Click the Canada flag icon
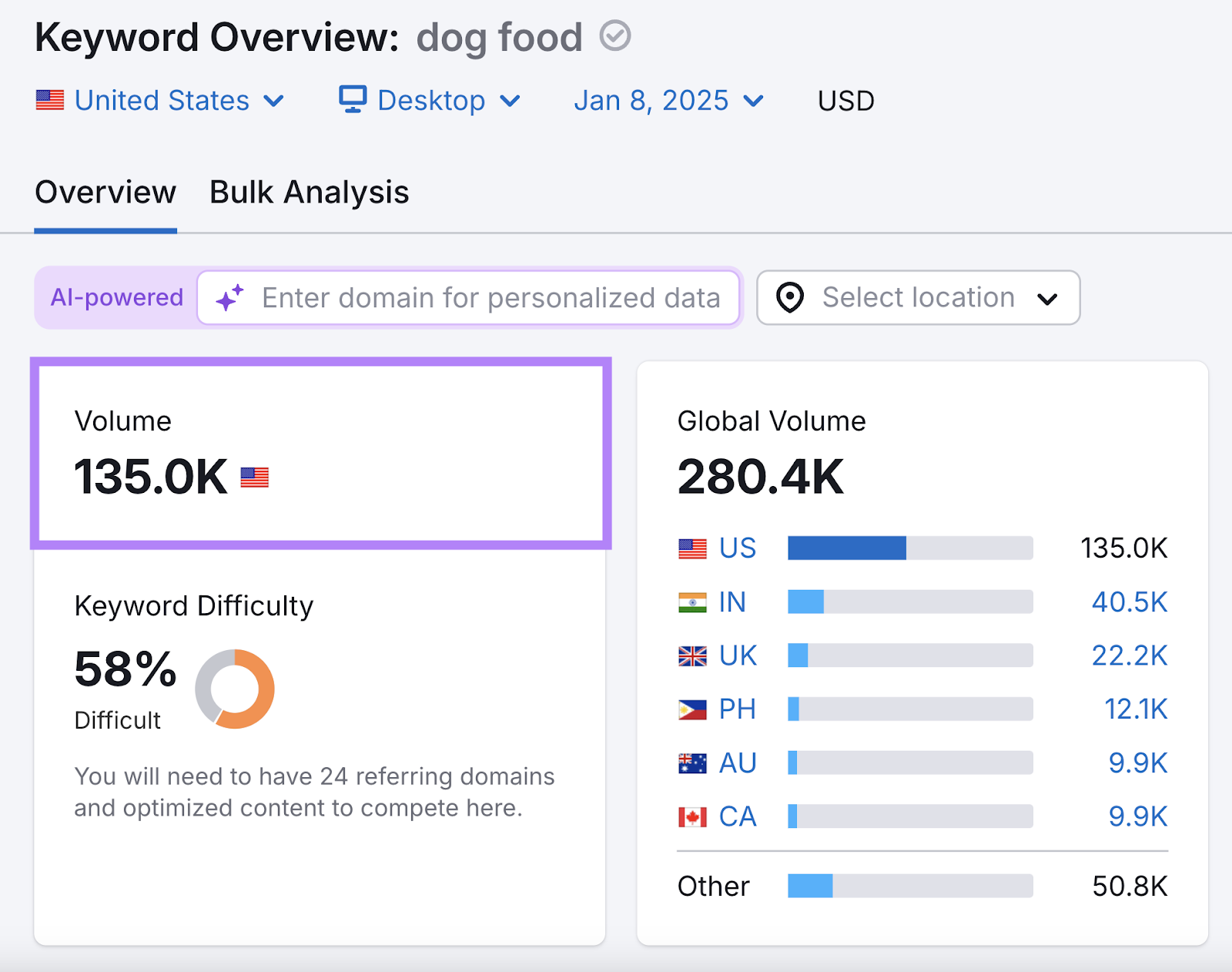The width and height of the screenshot is (1232, 972). point(691,816)
